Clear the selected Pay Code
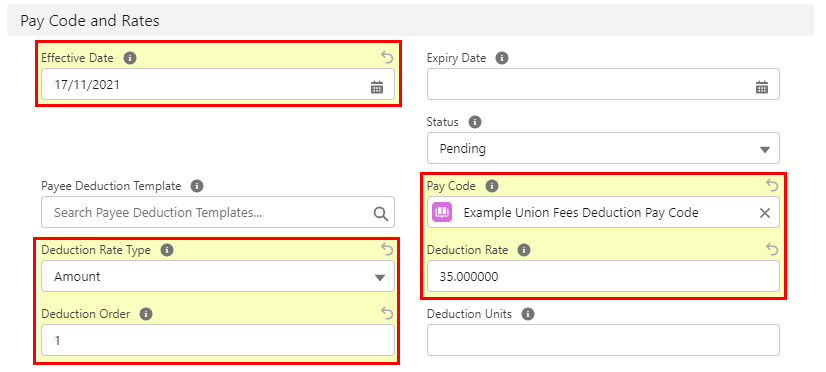The image size is (826, 372). pyautogui.click(x=764, y=213)
